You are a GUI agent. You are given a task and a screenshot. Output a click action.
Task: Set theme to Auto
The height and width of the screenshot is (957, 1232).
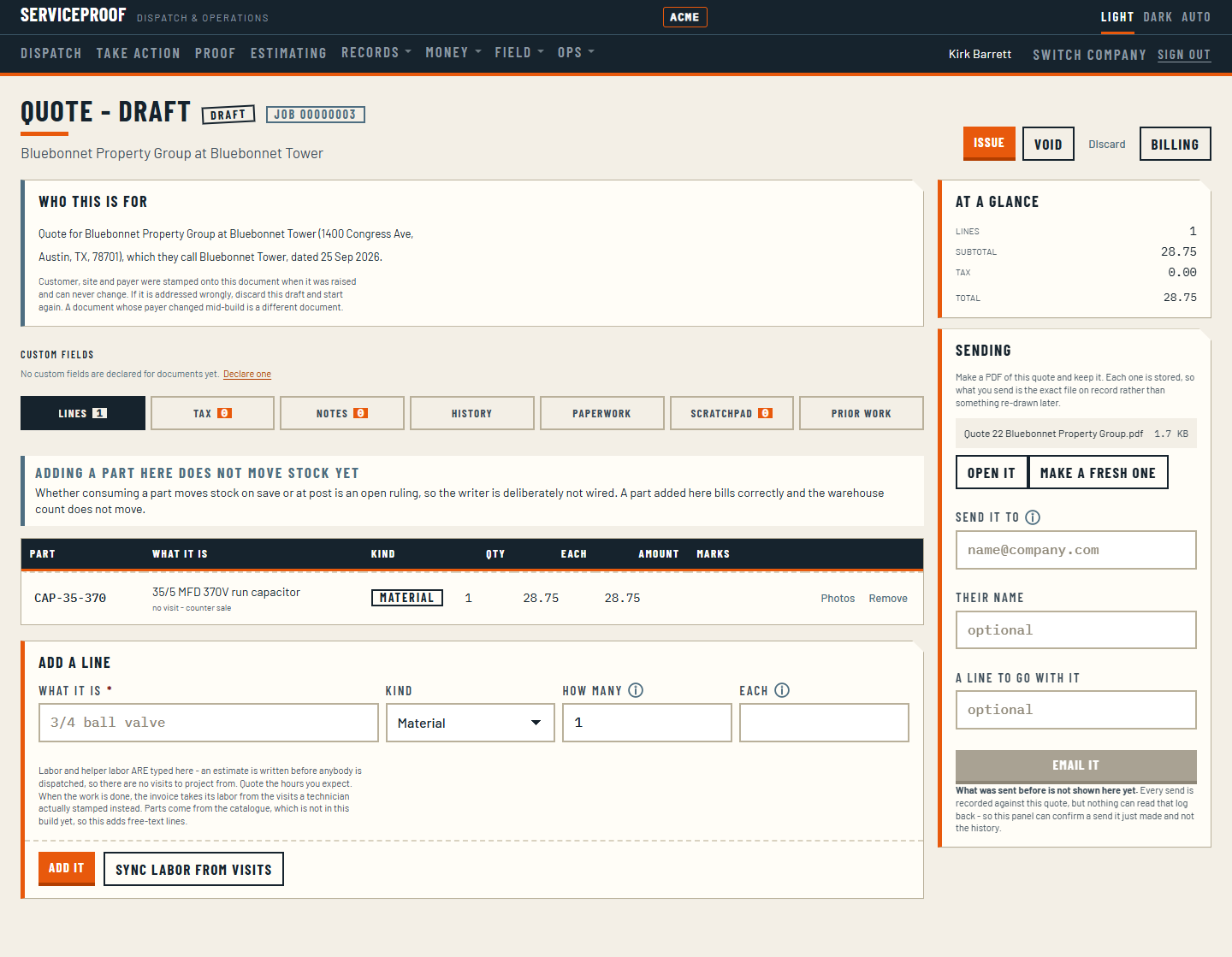click(1196, 17)
